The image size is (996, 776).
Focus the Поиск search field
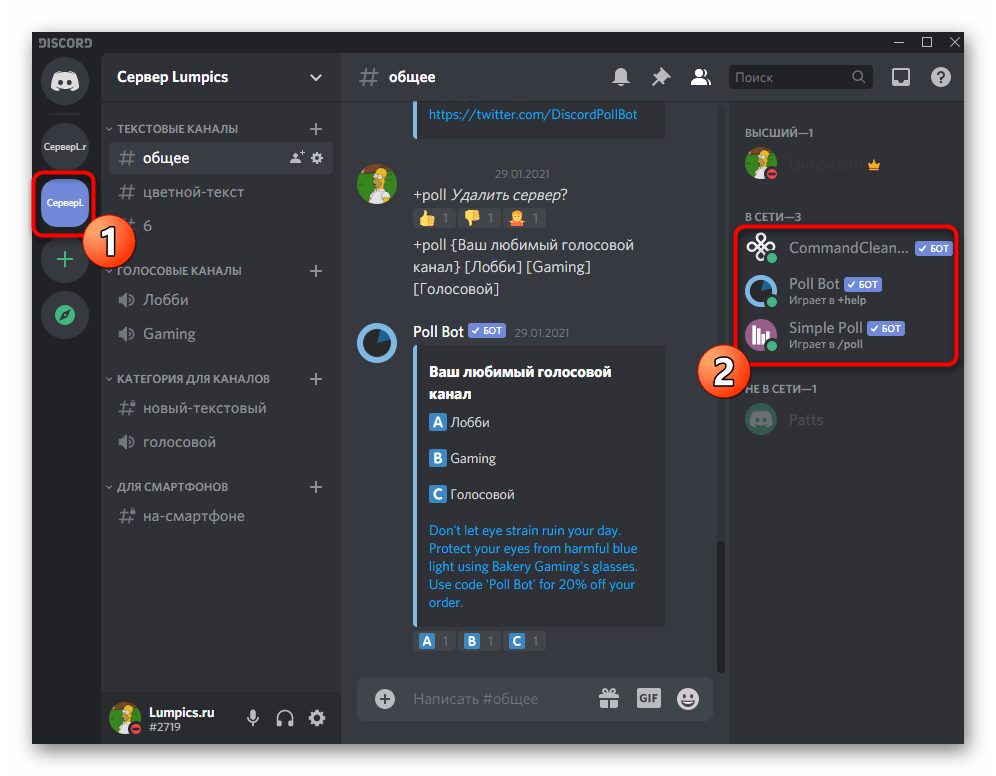click(x=800, y=77)
